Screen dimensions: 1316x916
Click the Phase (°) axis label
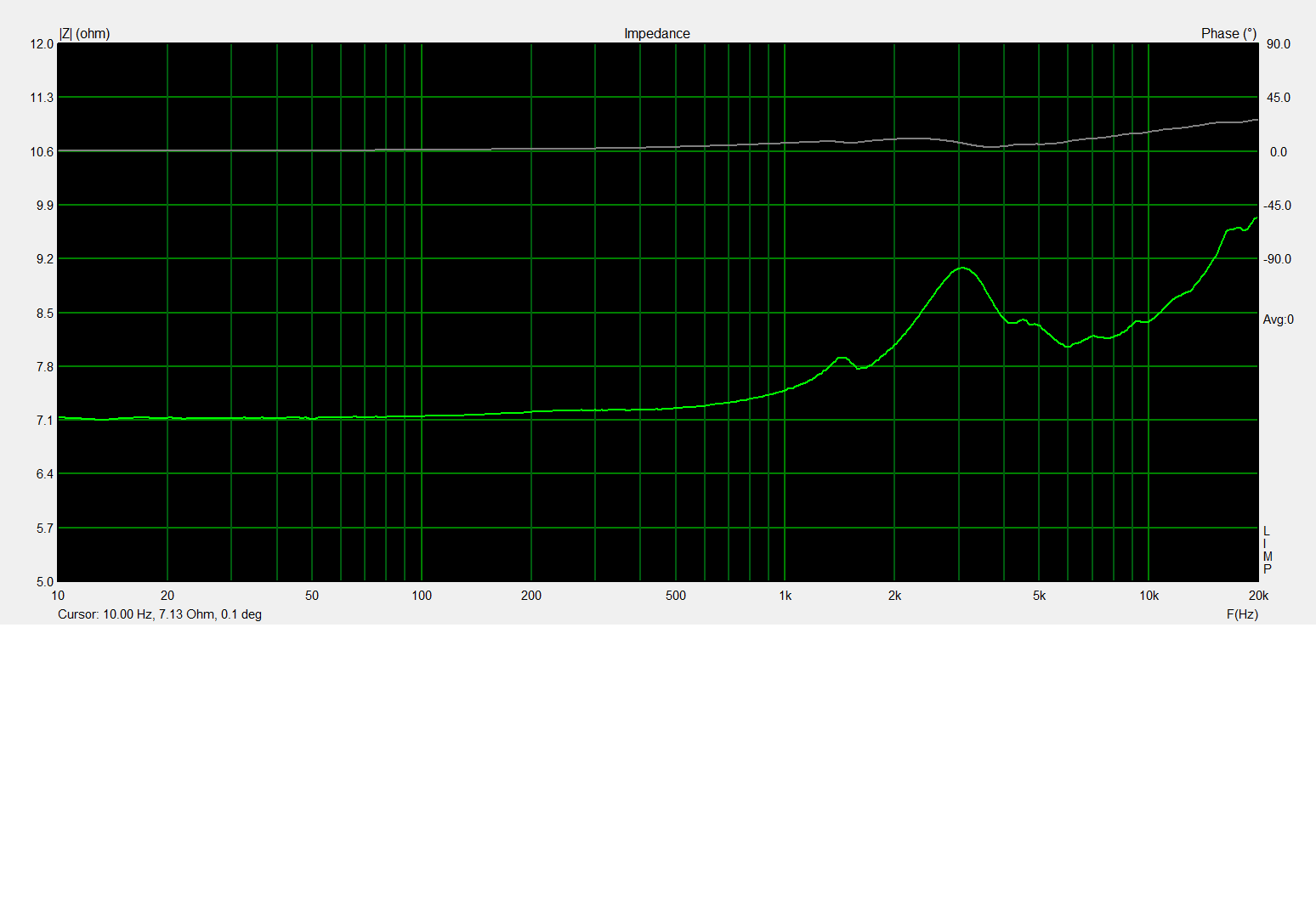1228,34
